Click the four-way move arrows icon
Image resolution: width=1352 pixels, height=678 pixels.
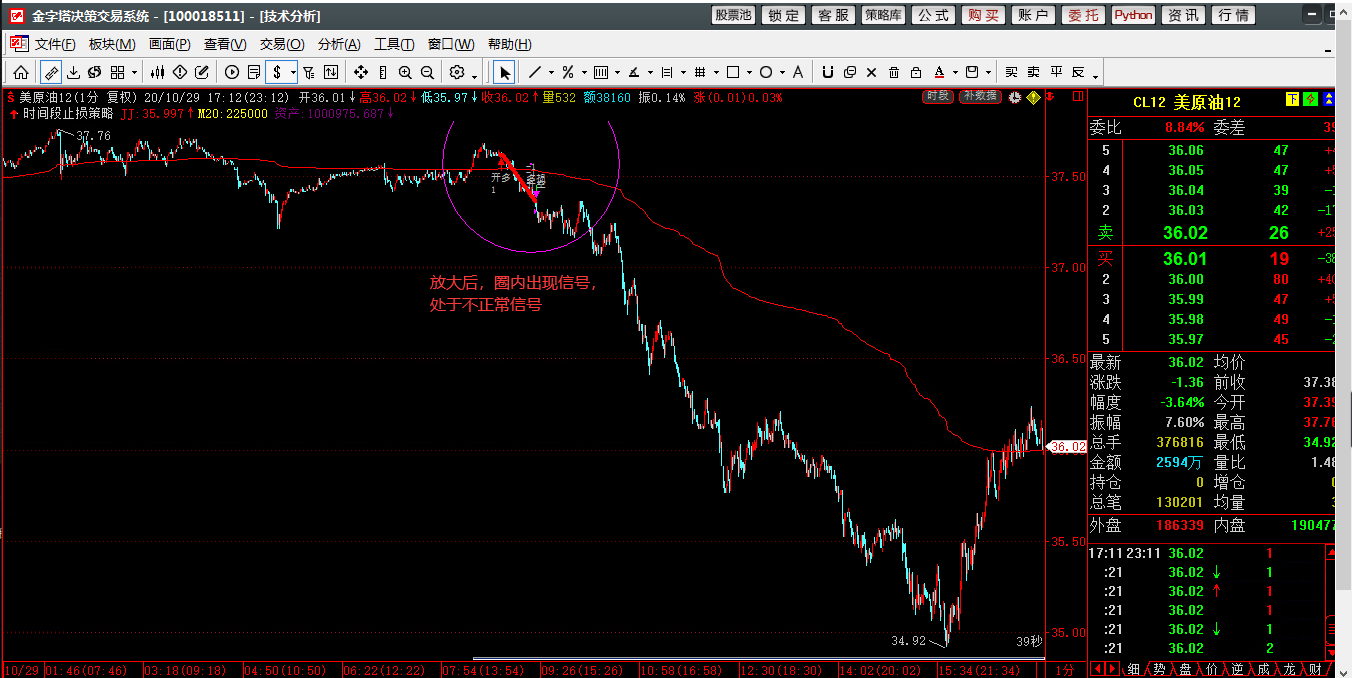[x=361, y=72]
